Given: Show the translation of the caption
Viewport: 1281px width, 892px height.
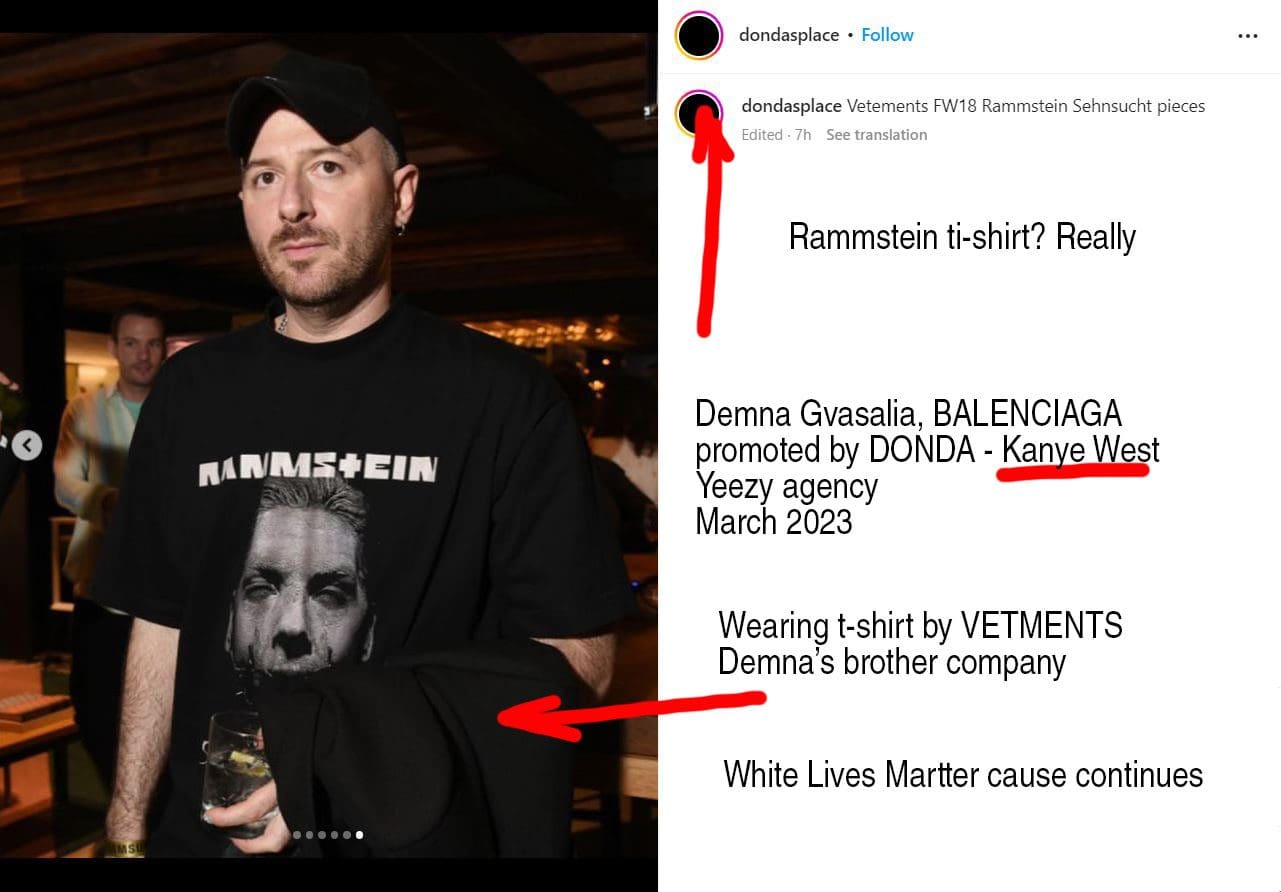Looking at the screenshot, I should (876, 135).
